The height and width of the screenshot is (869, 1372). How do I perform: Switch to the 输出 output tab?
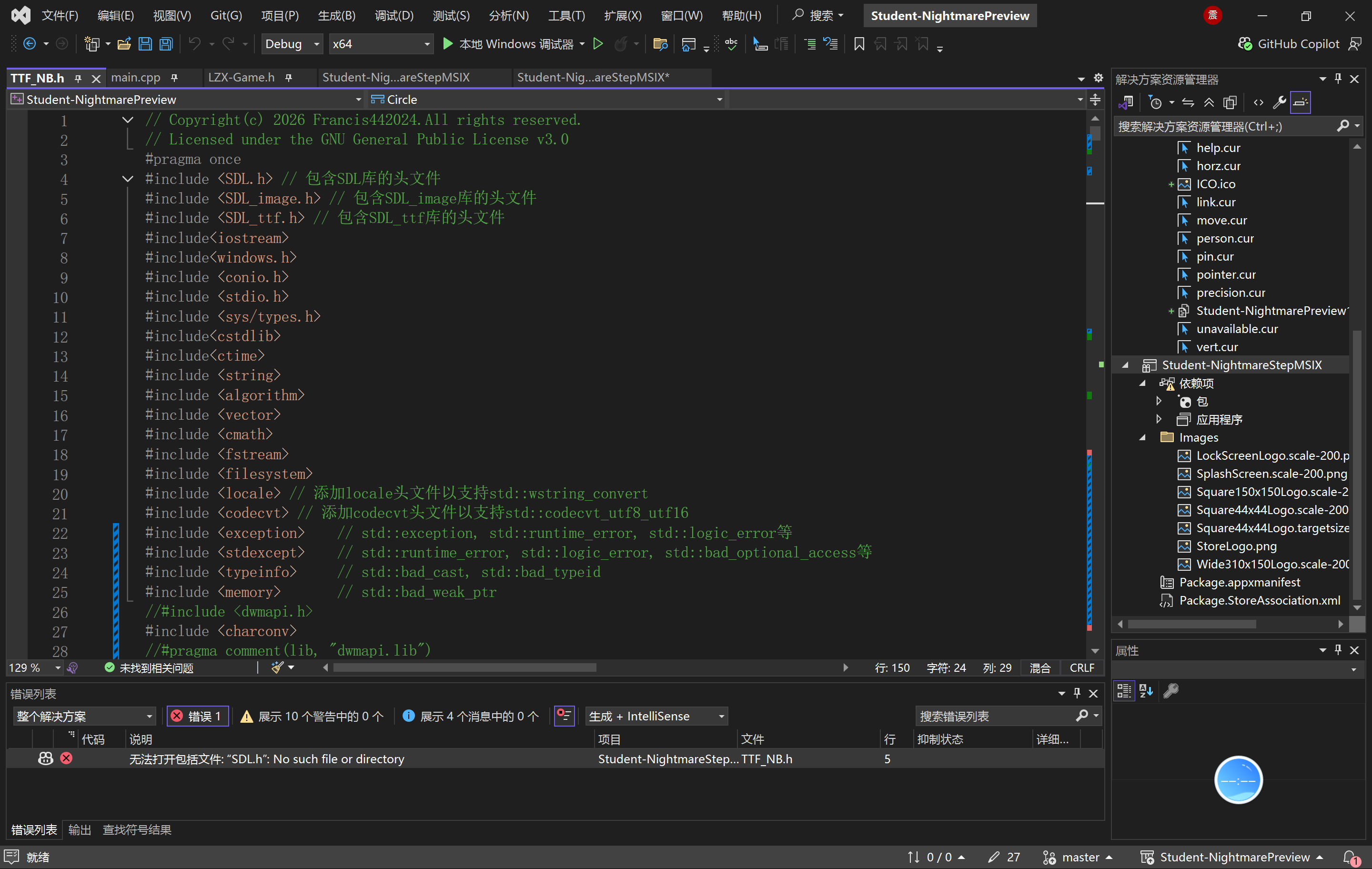tap(79, 829)
